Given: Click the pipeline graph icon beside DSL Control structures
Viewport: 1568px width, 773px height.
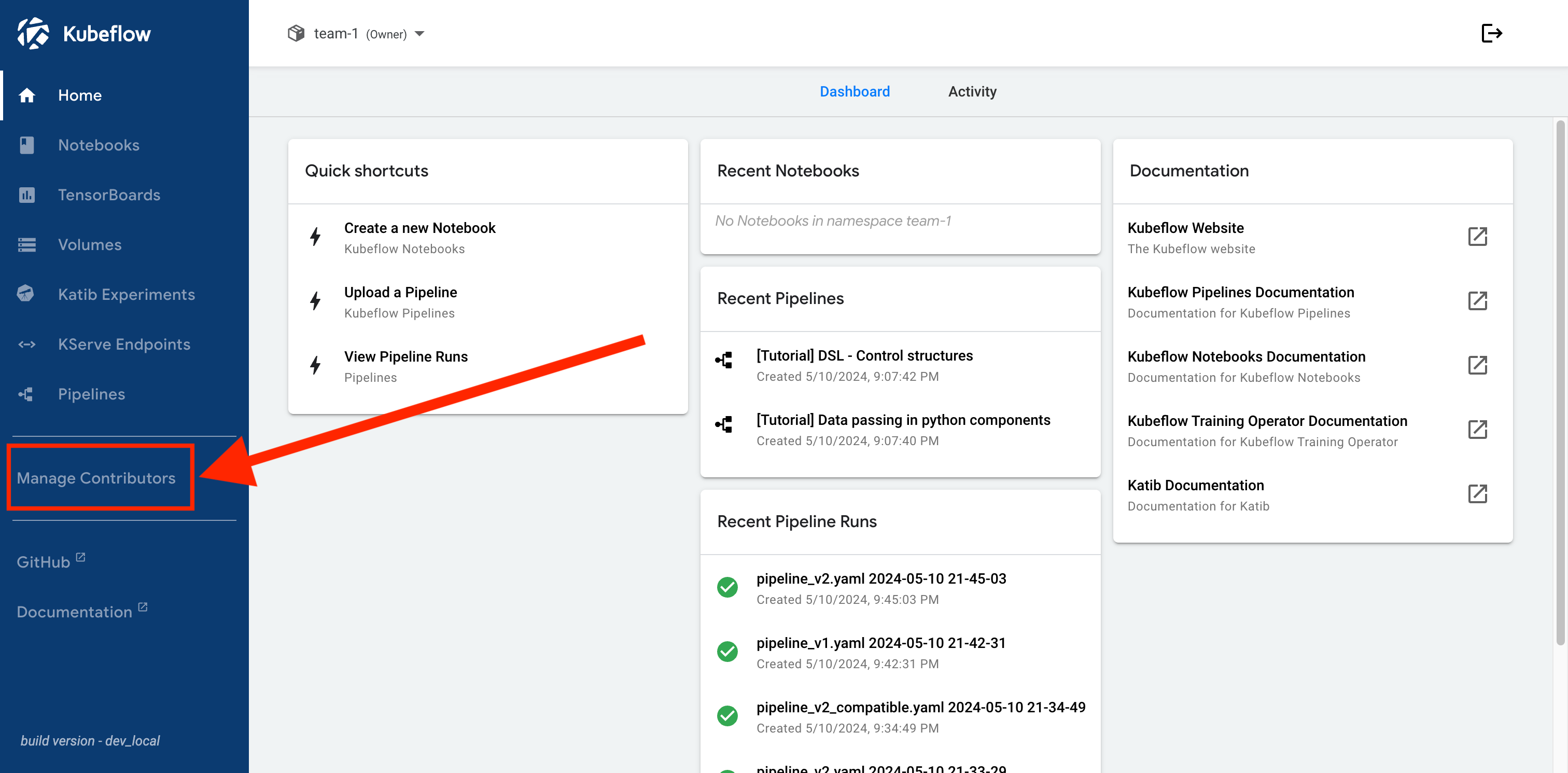Looking at the screenshot, I should click(x=724, y=361).
